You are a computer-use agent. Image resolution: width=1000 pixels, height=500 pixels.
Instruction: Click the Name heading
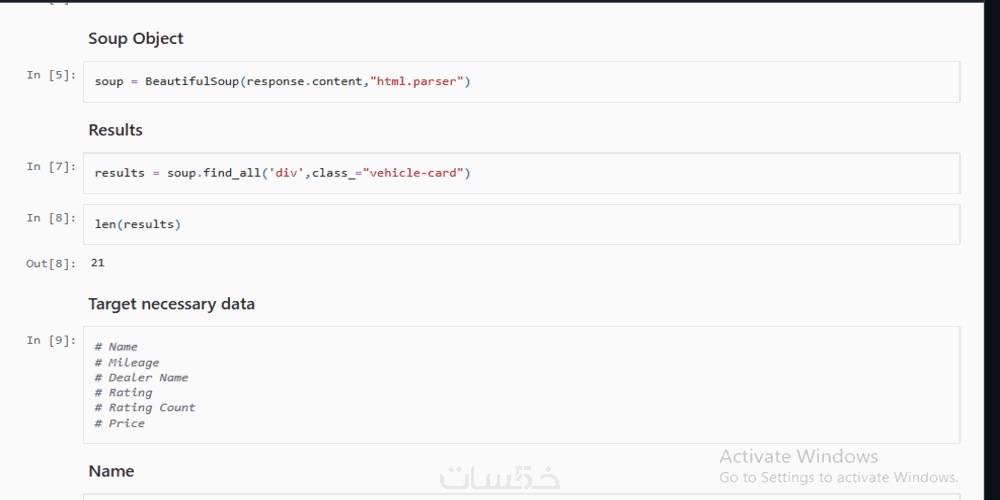(111, 471)
